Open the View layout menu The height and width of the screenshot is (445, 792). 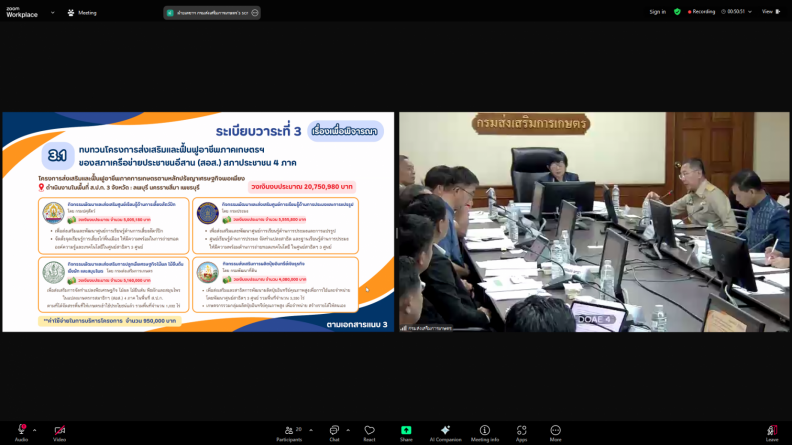(771, 12)
